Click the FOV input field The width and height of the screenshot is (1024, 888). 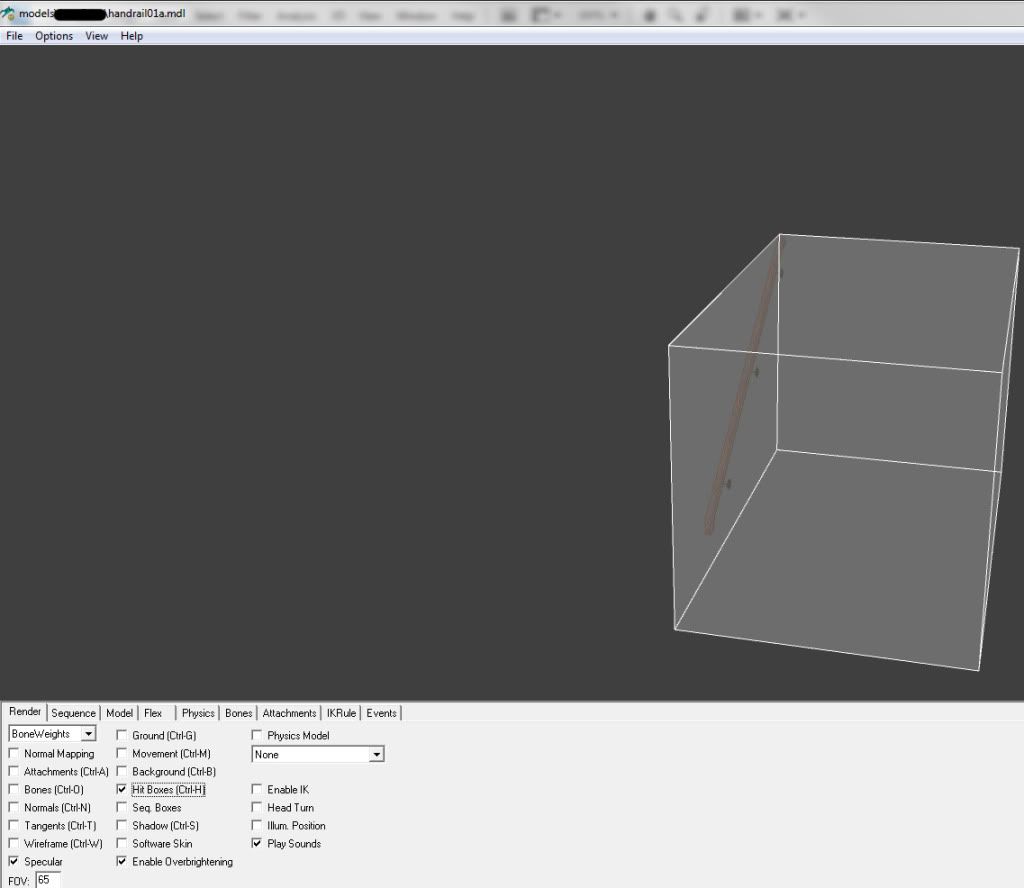(x=48, y=880)
